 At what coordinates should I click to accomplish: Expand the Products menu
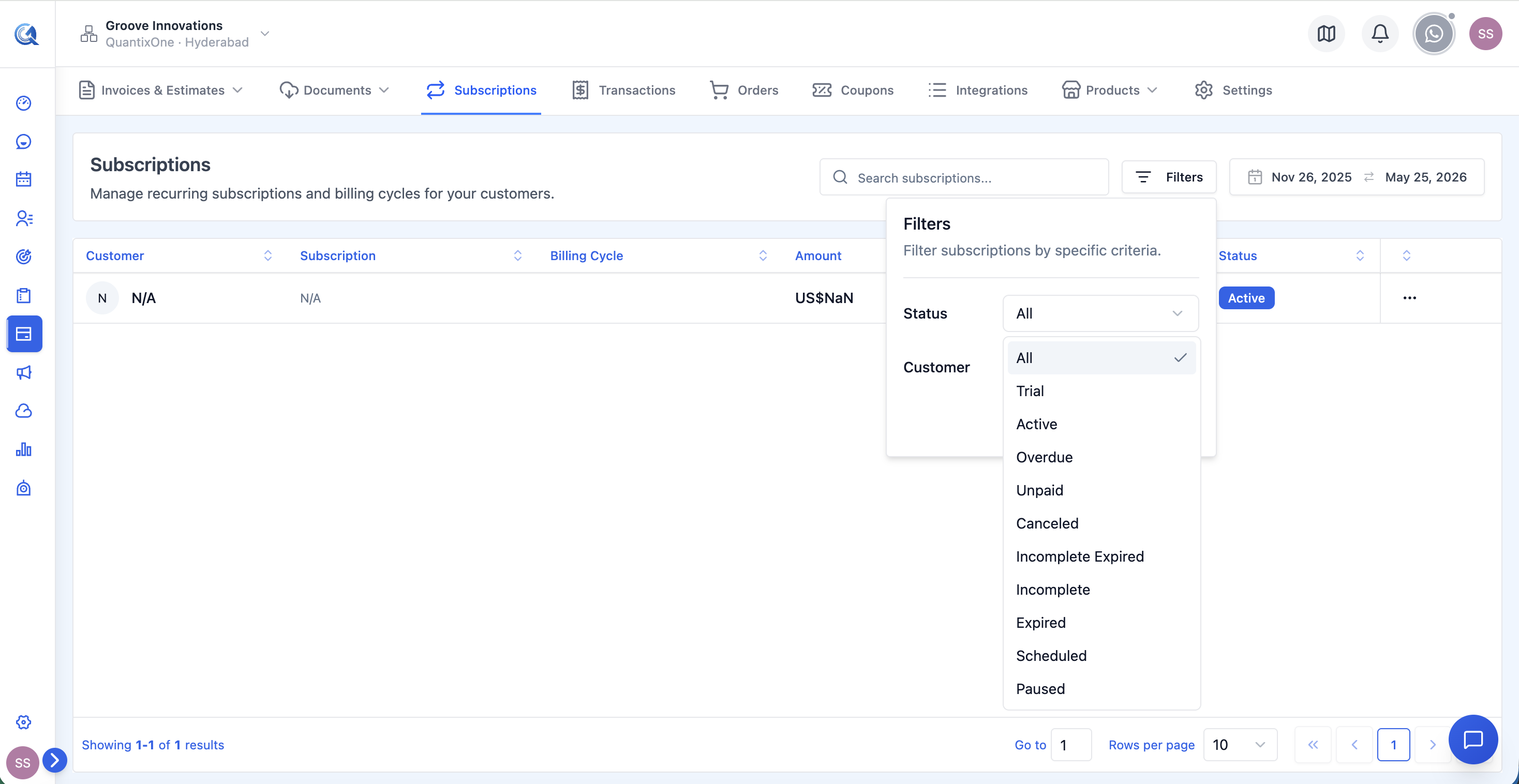pos(1110,90)
